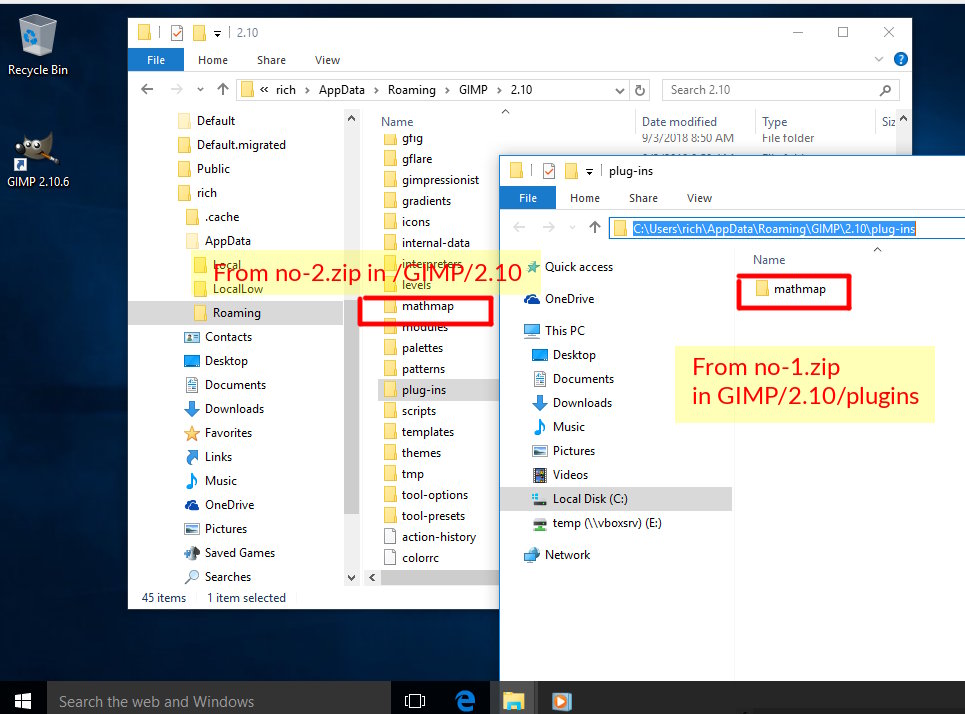Select mathmap folder in plug-ins window
Viewport: 965px width, 714px height.
click(x=799, y=289)
